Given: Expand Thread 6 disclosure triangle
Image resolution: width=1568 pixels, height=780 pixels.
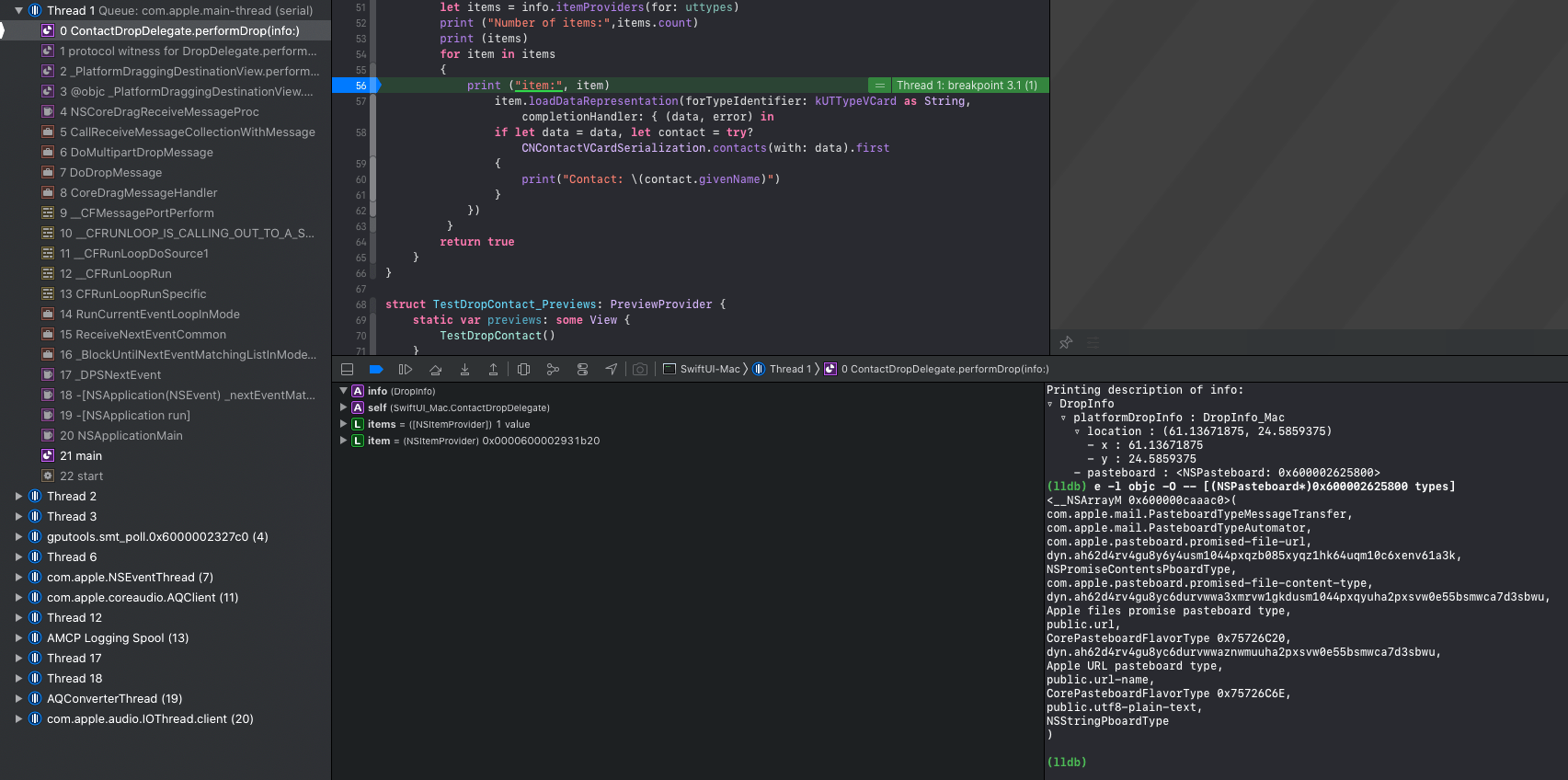Looking at the screenshot, I should [x=18, y=557].
